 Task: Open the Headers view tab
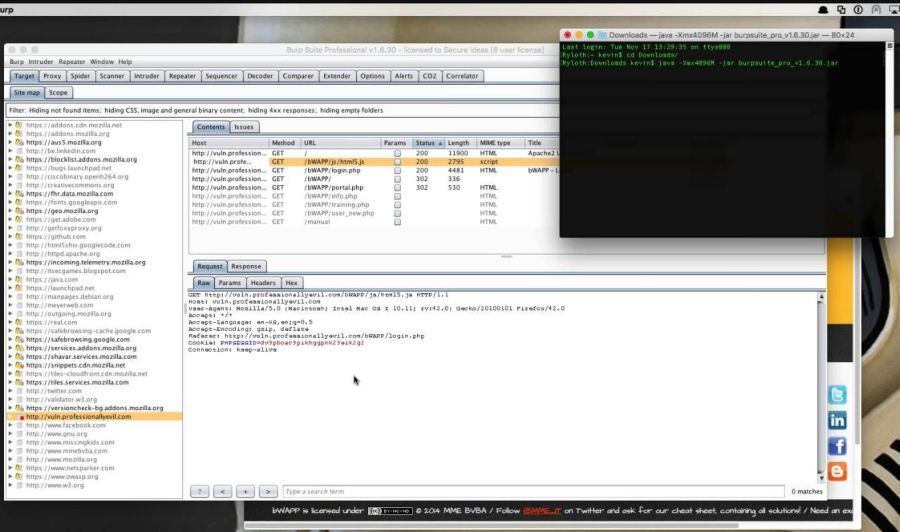click(x=263, y=283)
